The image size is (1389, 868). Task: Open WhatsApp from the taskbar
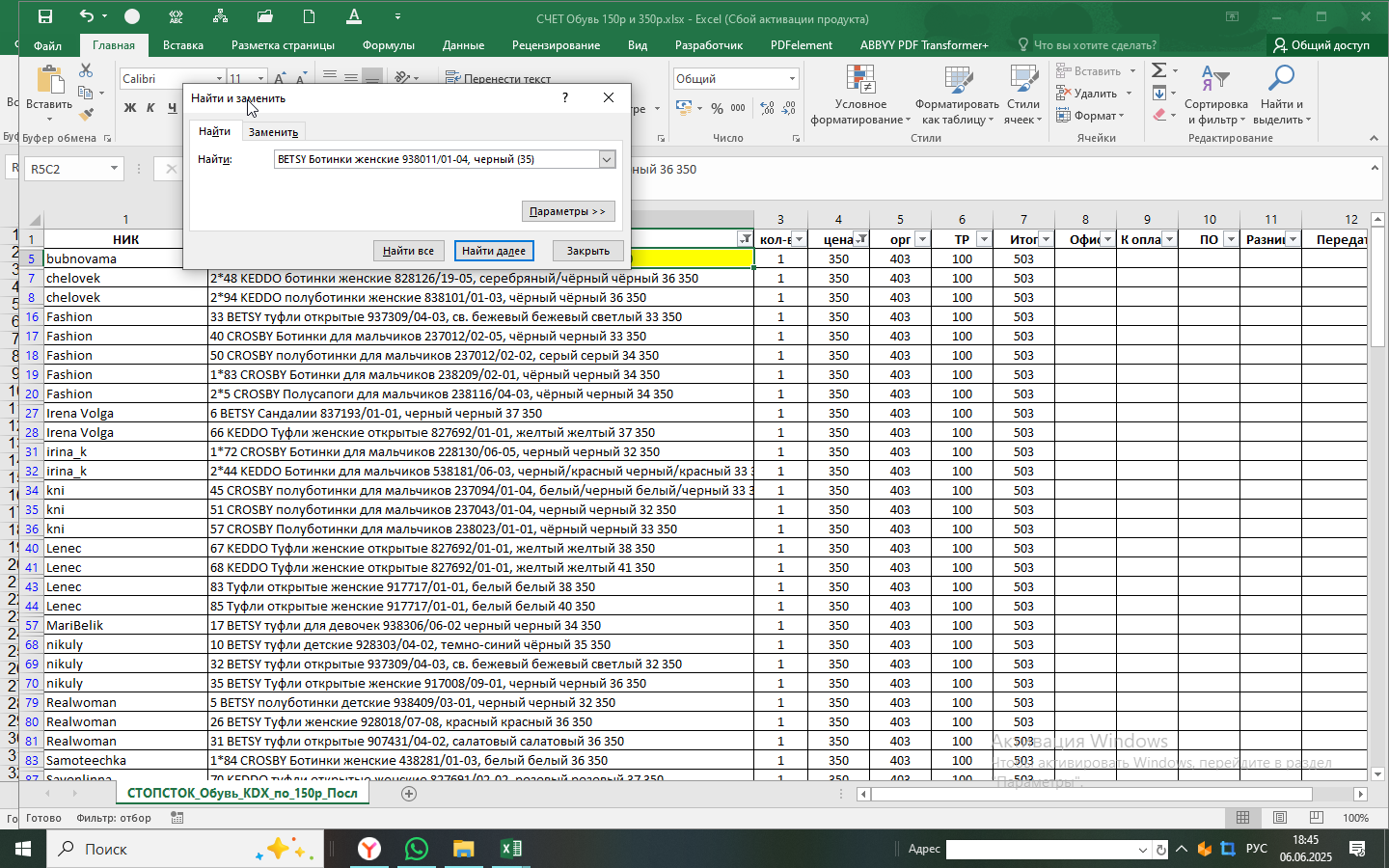pyautogui.click(x=417, y=849)
